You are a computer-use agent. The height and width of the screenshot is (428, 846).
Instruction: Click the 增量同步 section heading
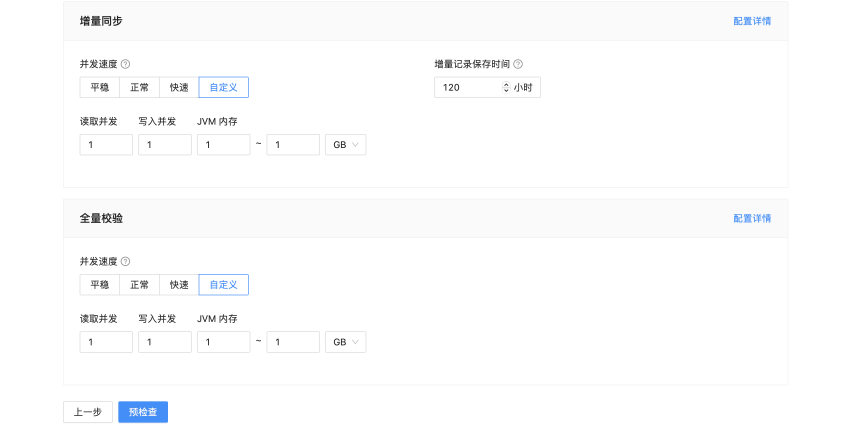point(101,21)
